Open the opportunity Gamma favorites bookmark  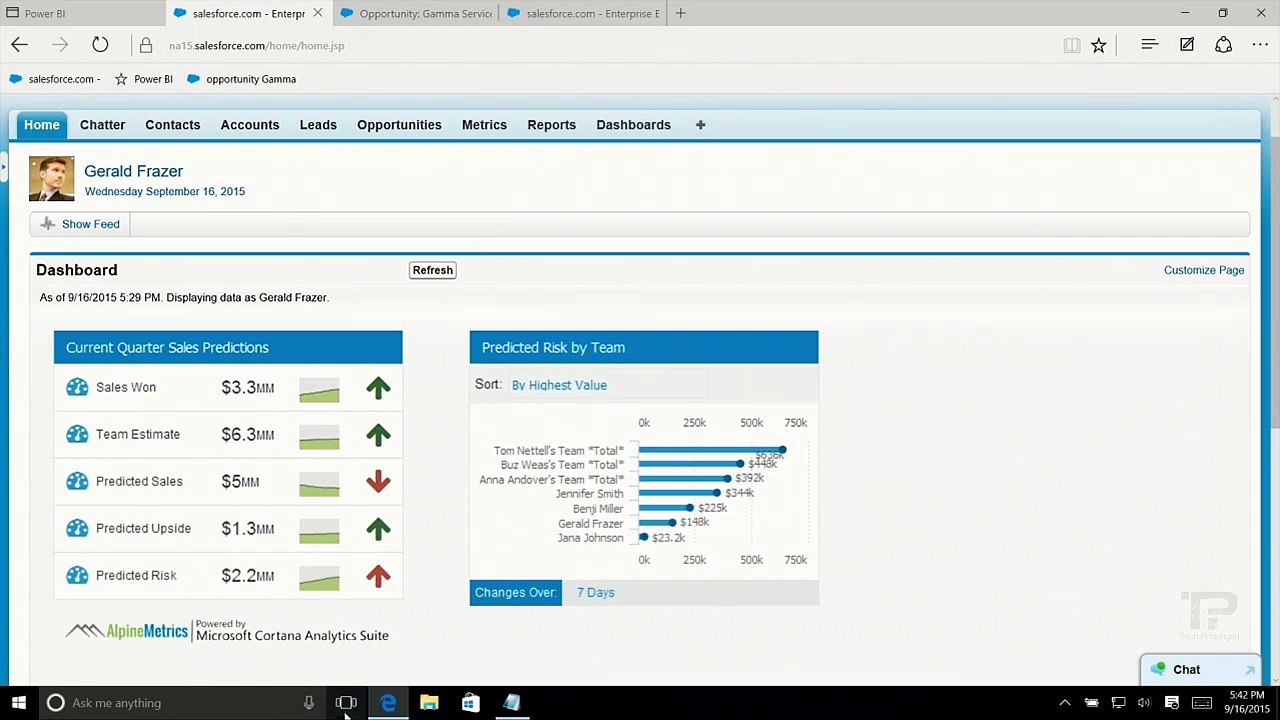[241, 79]
